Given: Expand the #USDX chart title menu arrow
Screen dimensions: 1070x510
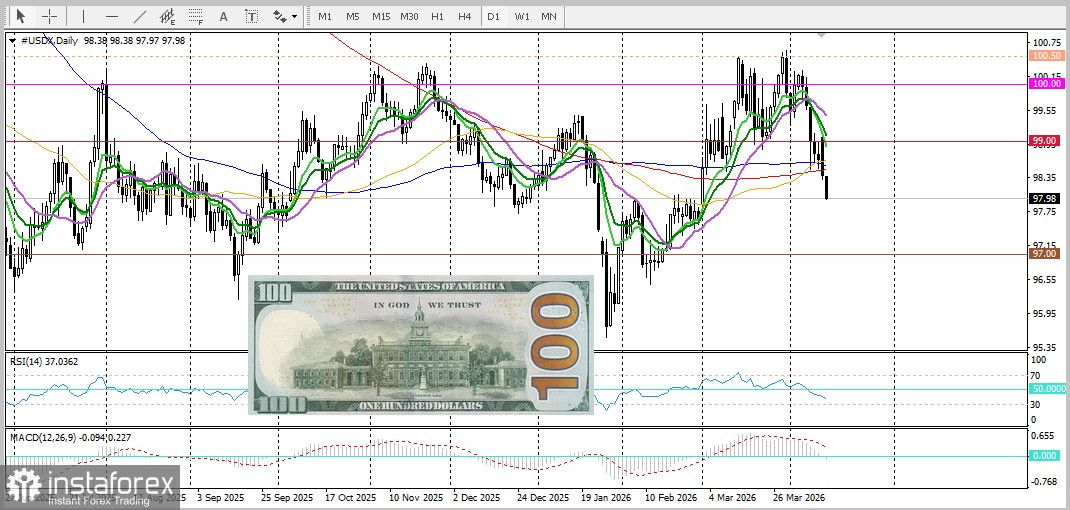Looking at the screenshot, I should pyautogui.click(x=11, y=40).
